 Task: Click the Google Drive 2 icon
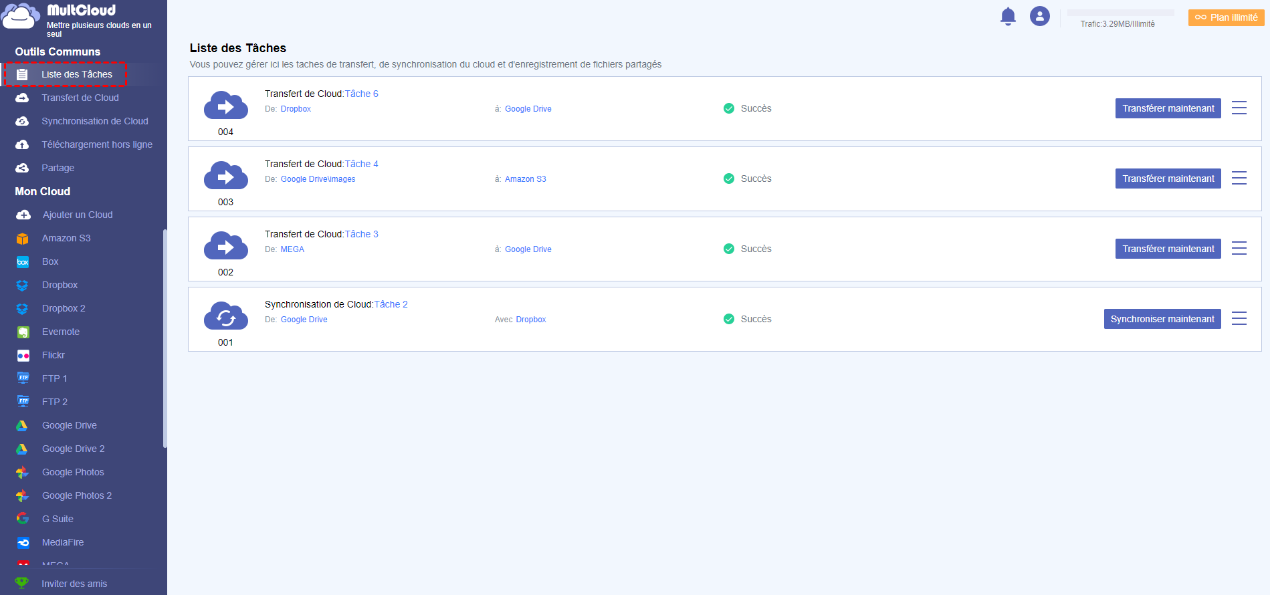click(x=22, y=449)
